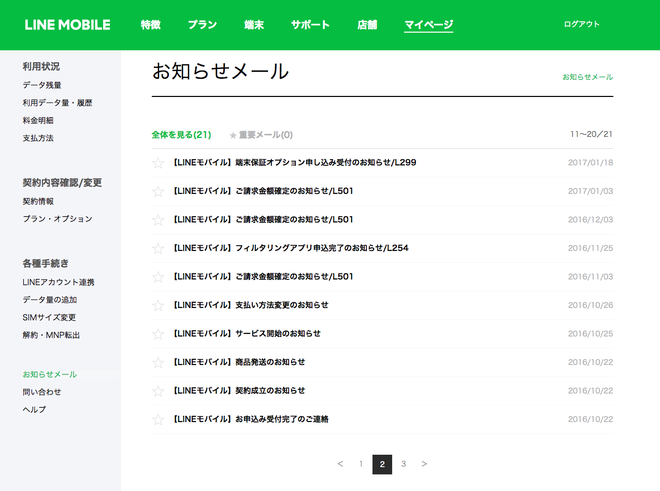Open 支払方法 in sidebar
660x491 pixels.
(x=38, y=138)
